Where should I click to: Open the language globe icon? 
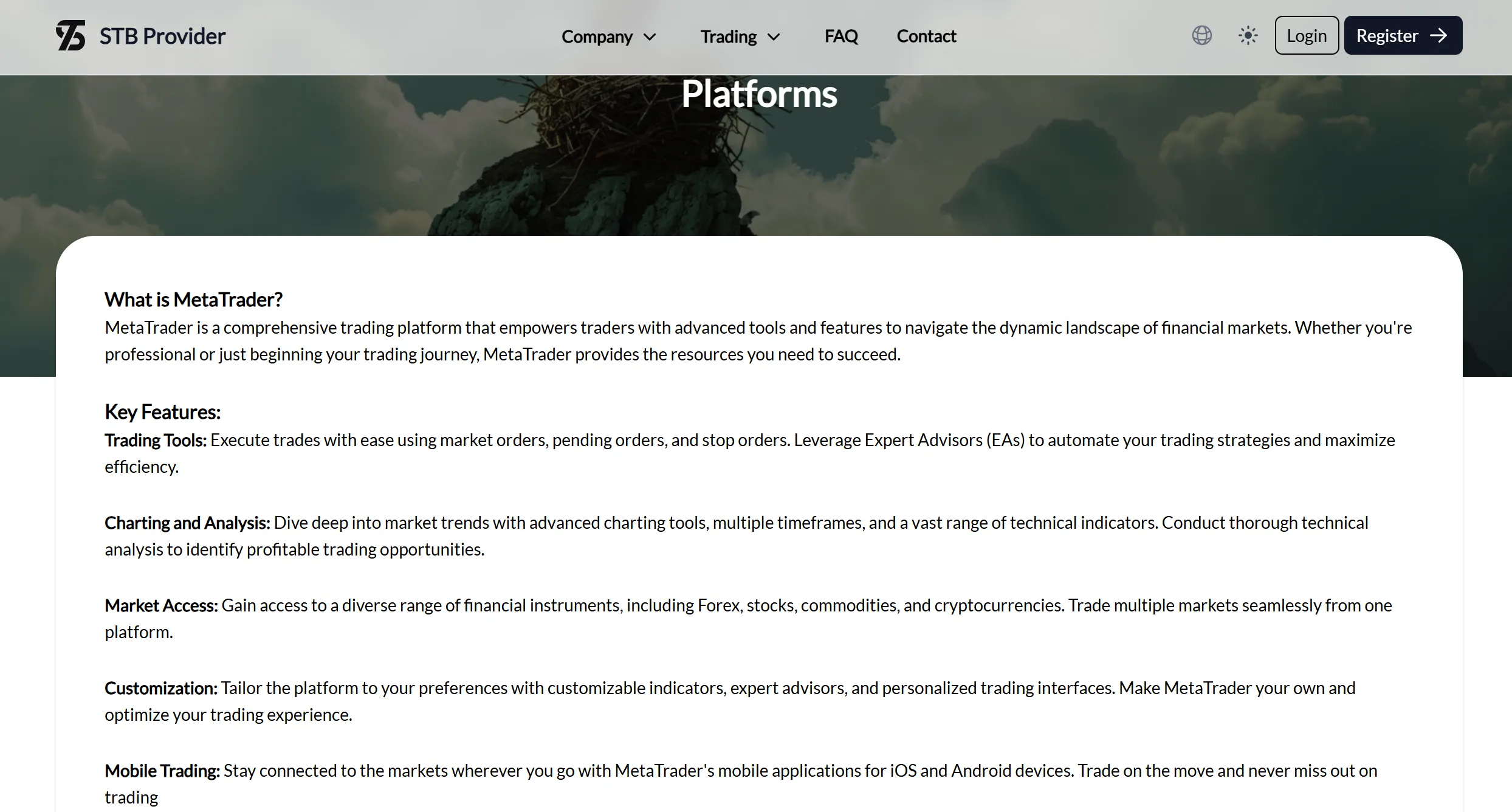point(1201,35)
